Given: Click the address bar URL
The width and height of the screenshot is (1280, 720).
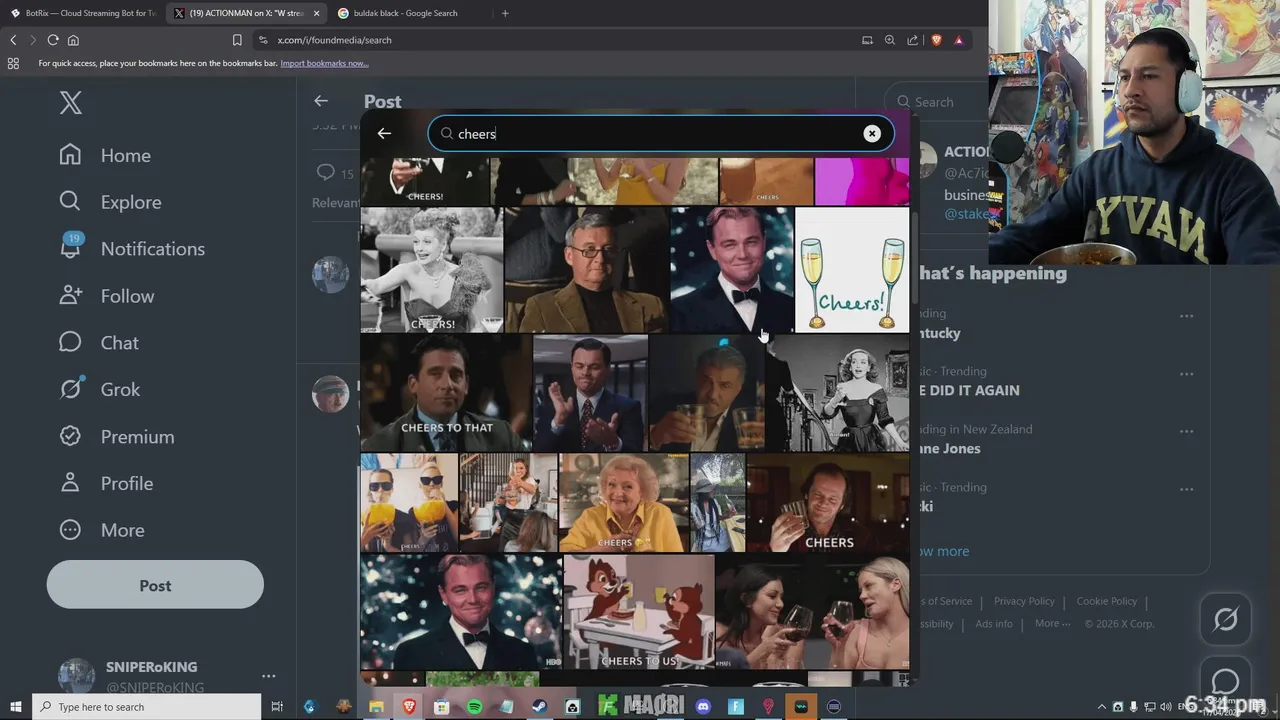Looking at the screenshot, I should tap(335, 40).
